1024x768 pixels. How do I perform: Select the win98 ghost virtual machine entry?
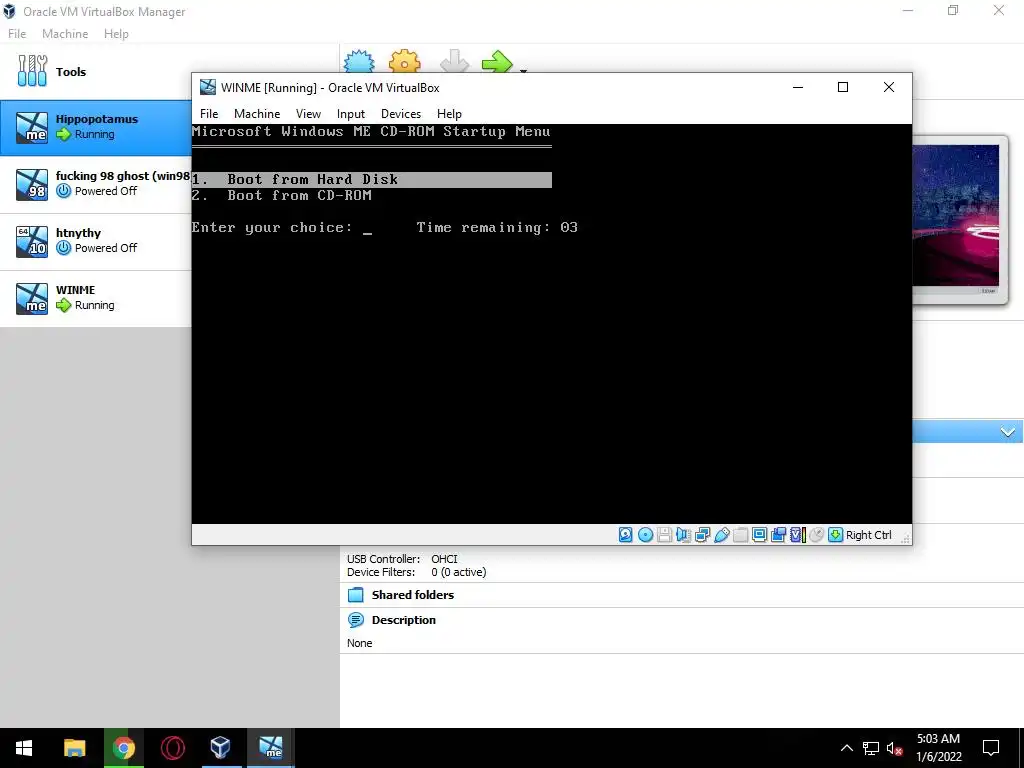[95, 184]
